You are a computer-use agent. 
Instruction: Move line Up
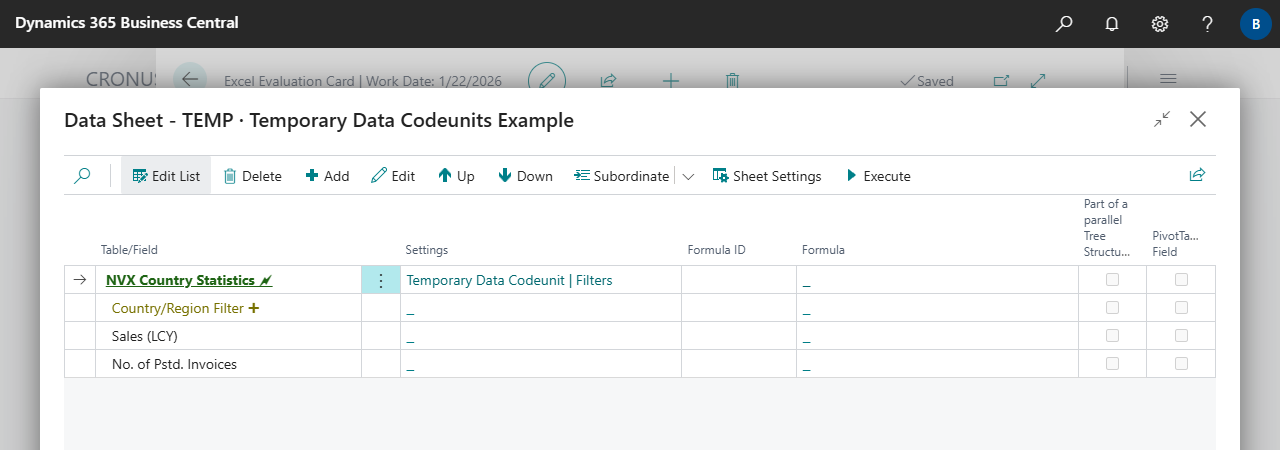[456, 176]
